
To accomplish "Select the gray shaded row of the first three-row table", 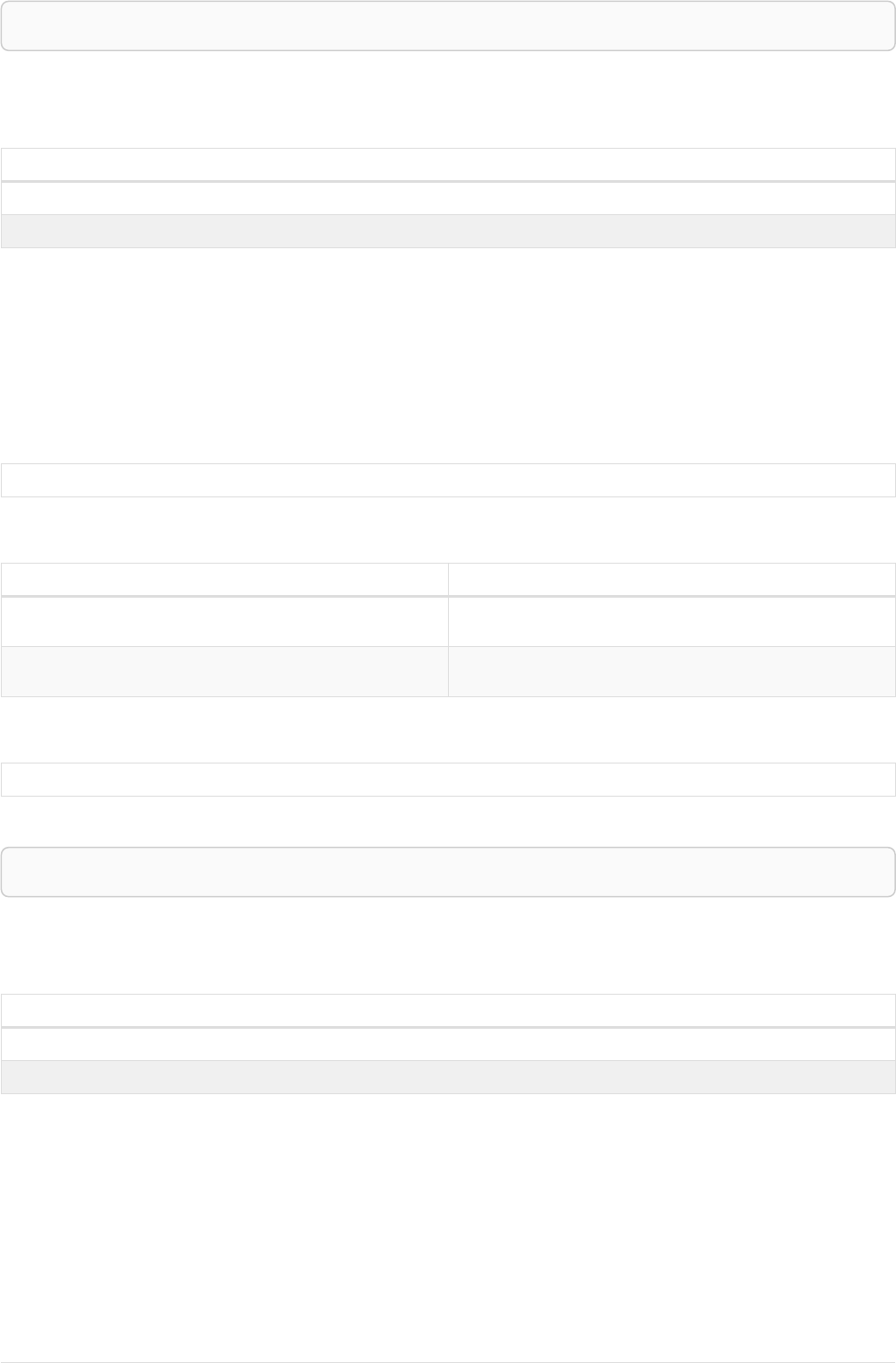I will coord(448,231).
